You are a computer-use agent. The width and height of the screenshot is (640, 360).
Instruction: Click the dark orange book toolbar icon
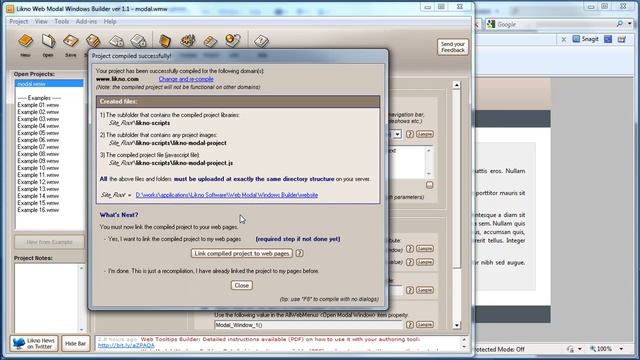click(x=165, y=41)
